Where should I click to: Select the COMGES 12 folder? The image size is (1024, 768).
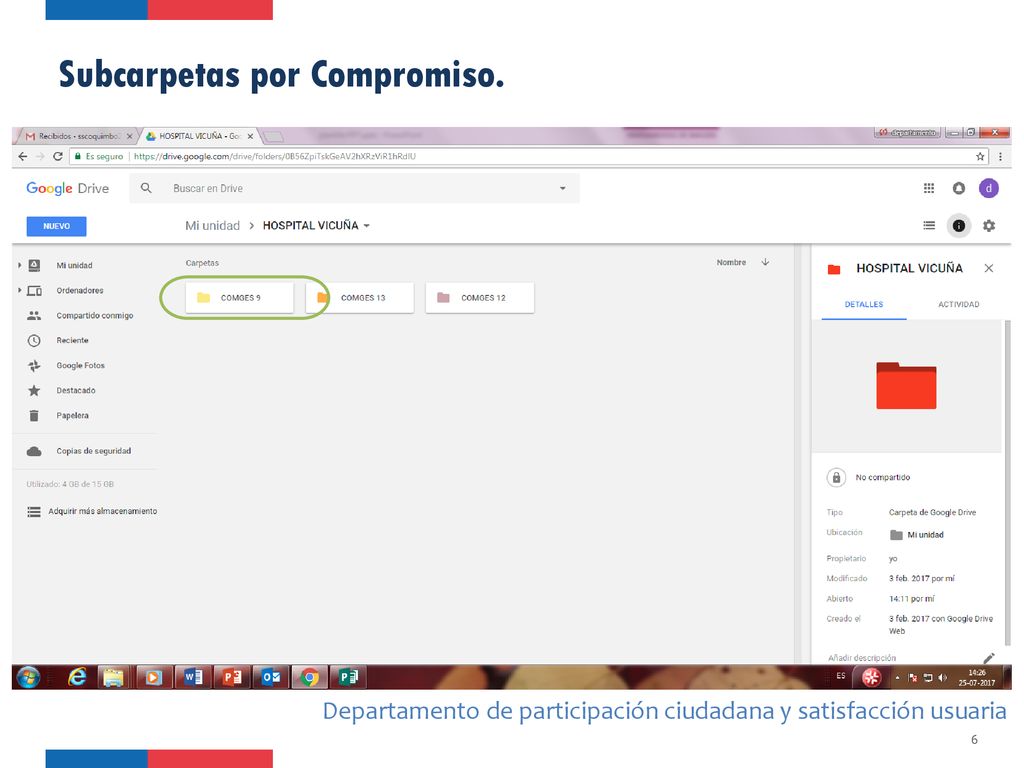[x=479, y=298]
